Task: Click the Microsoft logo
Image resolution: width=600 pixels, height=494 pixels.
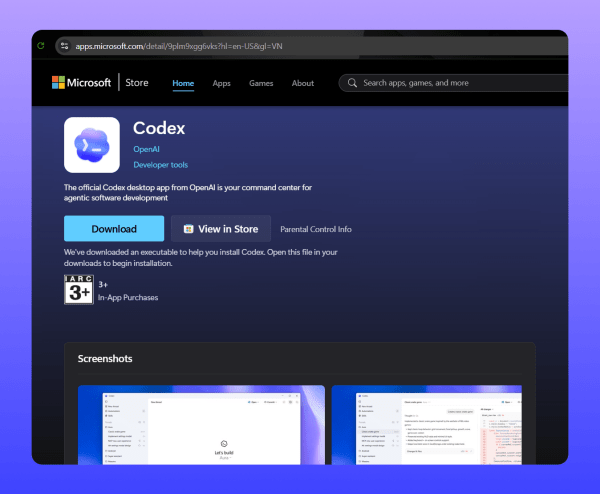Action: pyautogui.click(x=81, y=83)
